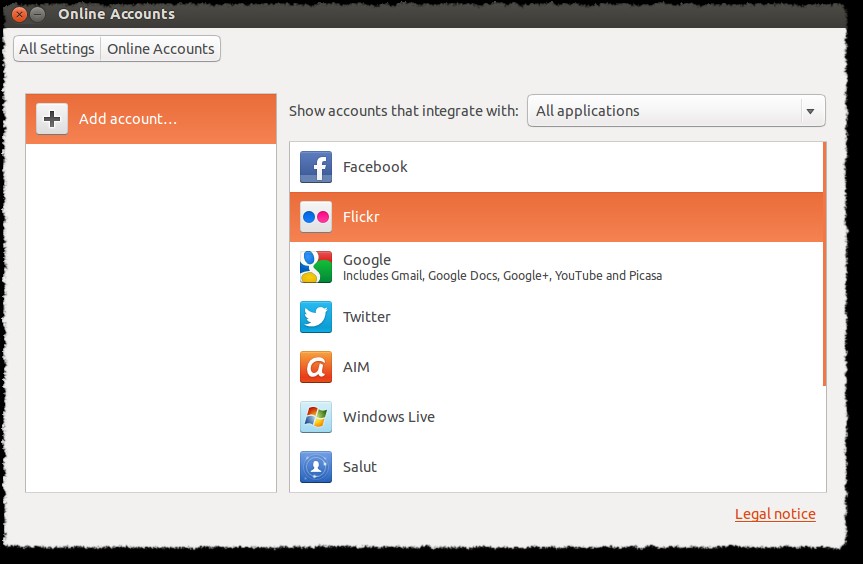Click the Facebook logo icon
This screenshot has width=863, height=564.
click(315, 167)
